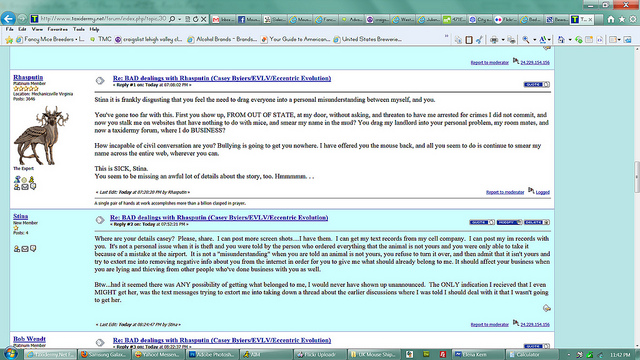Viewport: 640px width, 360px height.
Task: Click email envelope icon under Rhasputin's avatar
Action: [x=25, y=187]
